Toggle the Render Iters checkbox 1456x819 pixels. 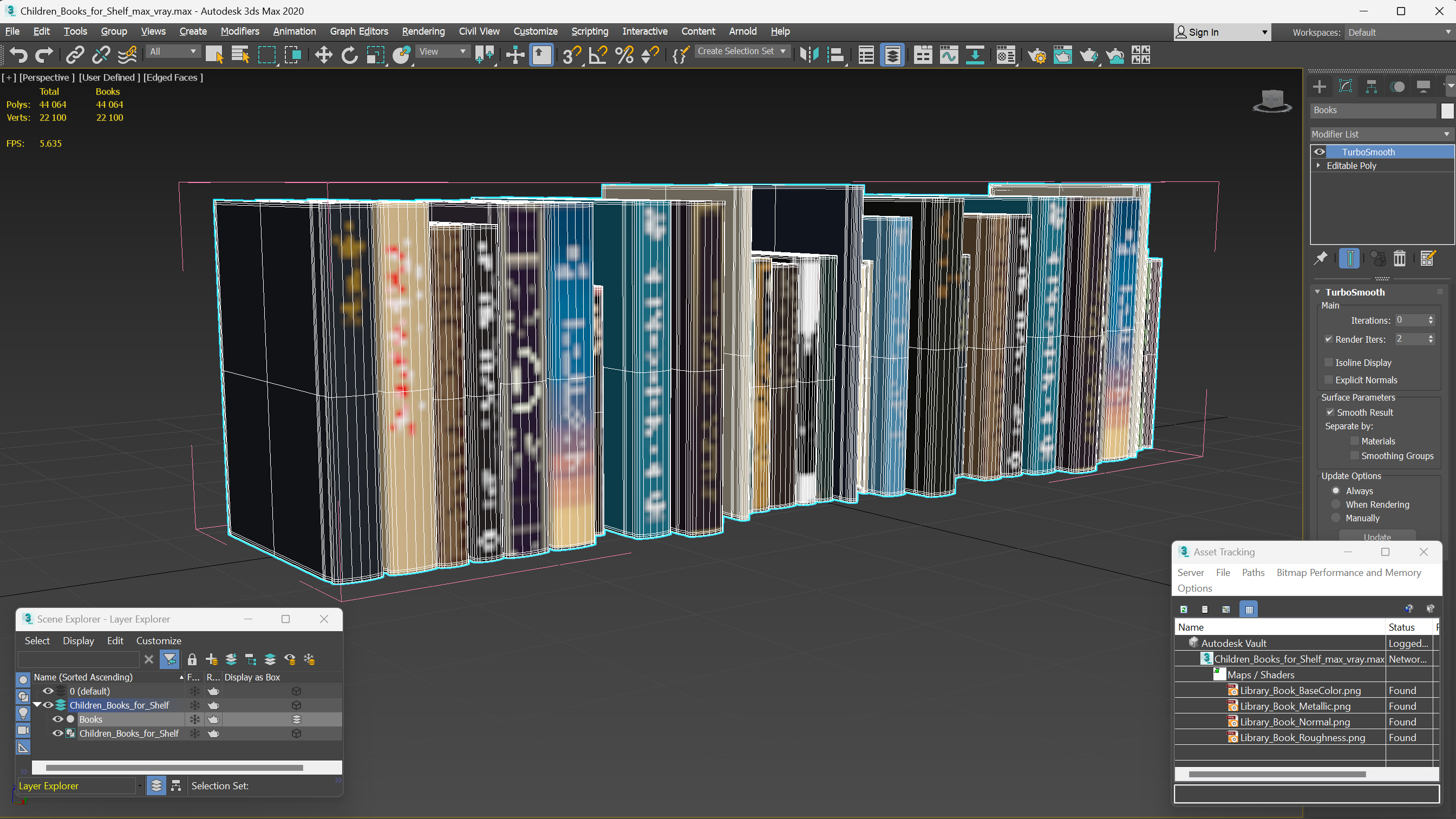pos(1329,339)
